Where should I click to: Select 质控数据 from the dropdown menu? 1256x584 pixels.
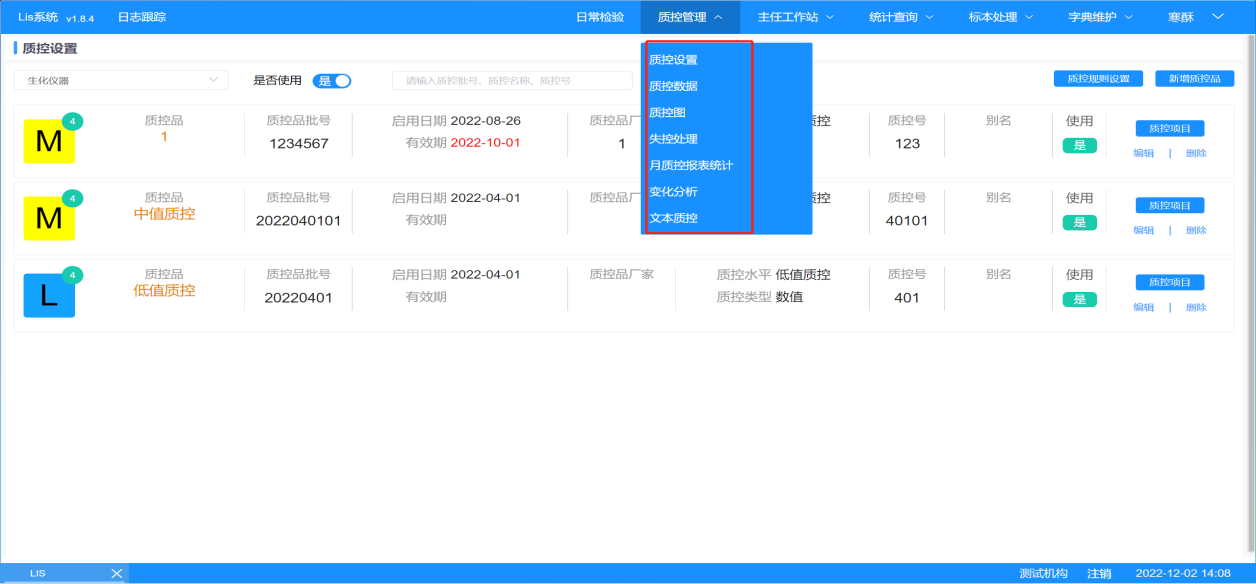674,86
